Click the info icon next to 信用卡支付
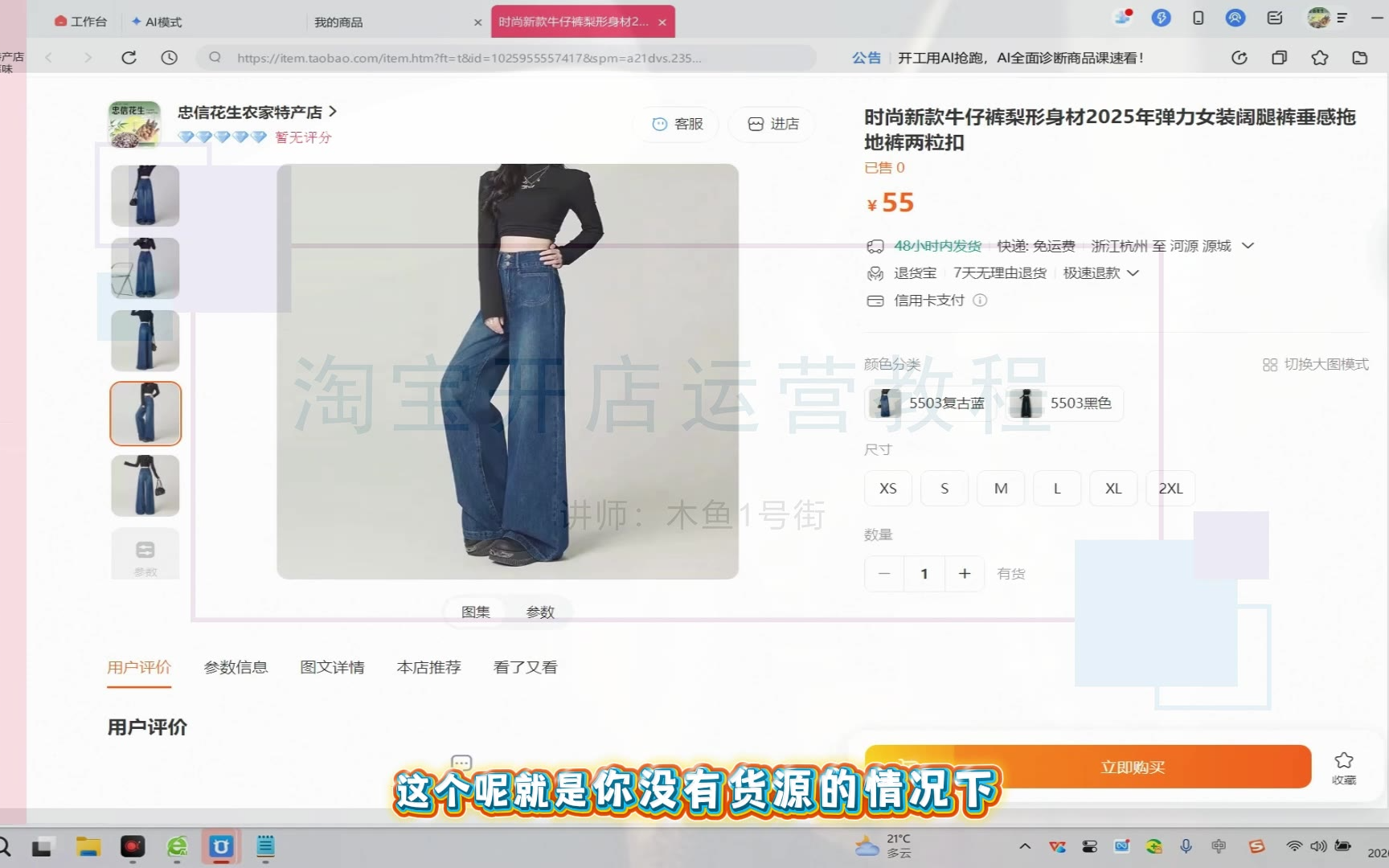The width and height of the screenshot is (1389, 868). pos(980,301)
